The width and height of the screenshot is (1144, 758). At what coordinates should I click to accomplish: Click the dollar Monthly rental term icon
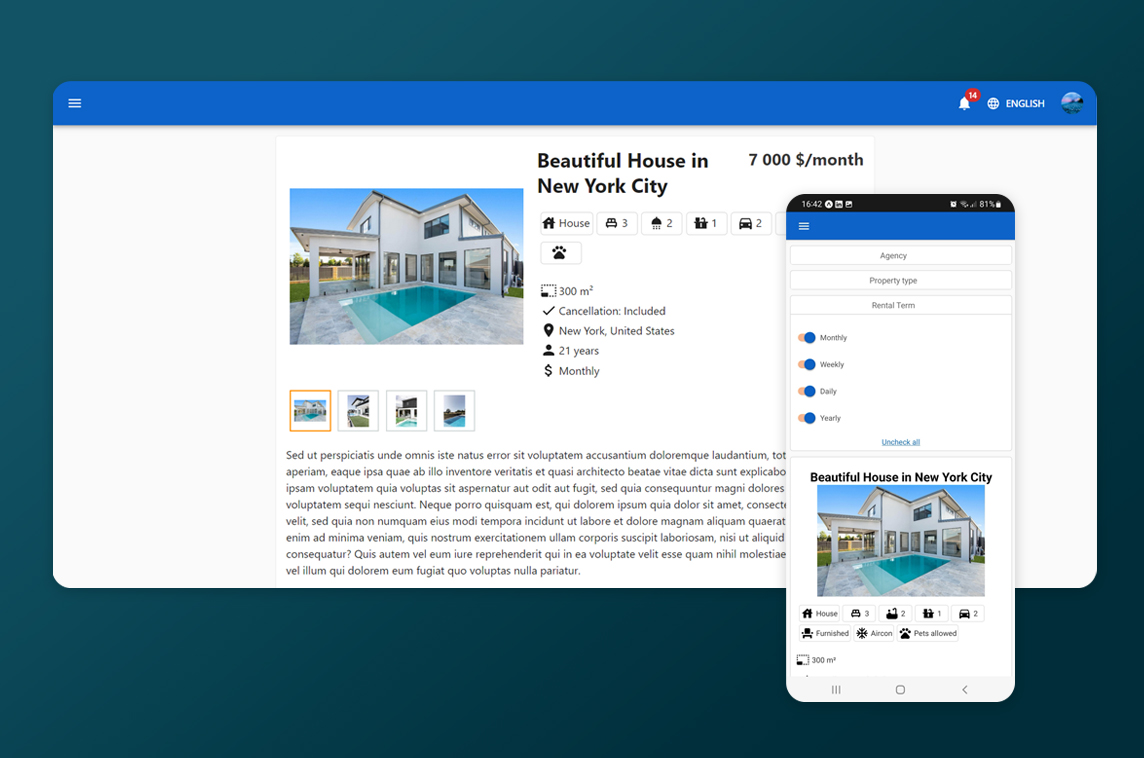click(549, 371)
